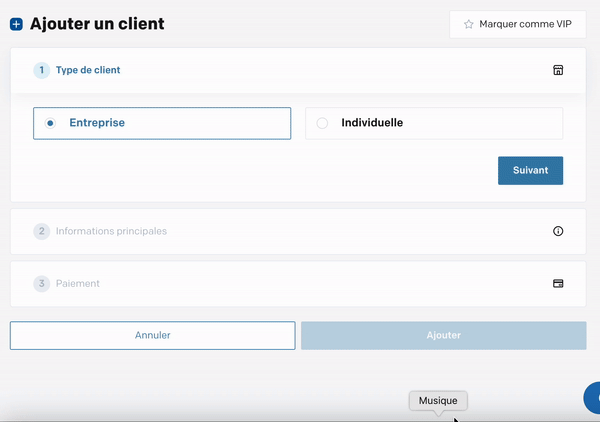Mark the client as VIP
600x422 pixels.
click(x=518, y=24)
